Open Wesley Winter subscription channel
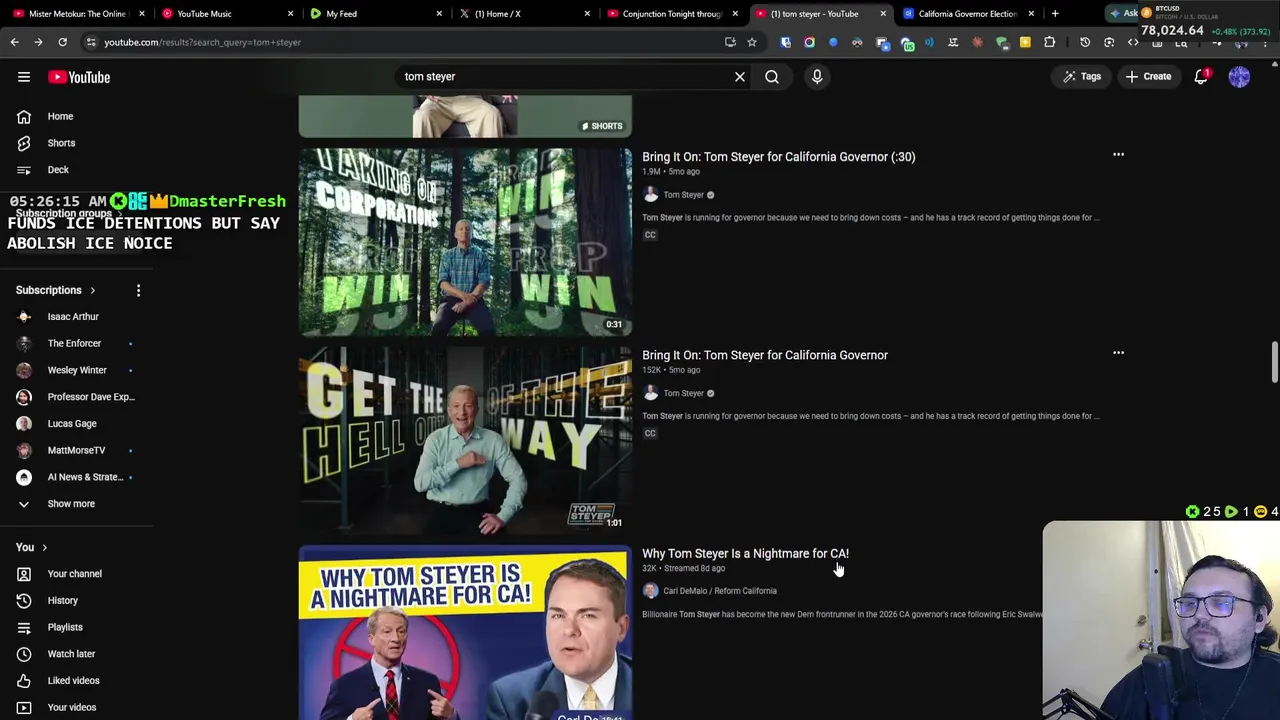The image size is (1280, 720). pyautogui.click(x=77, y=370)
